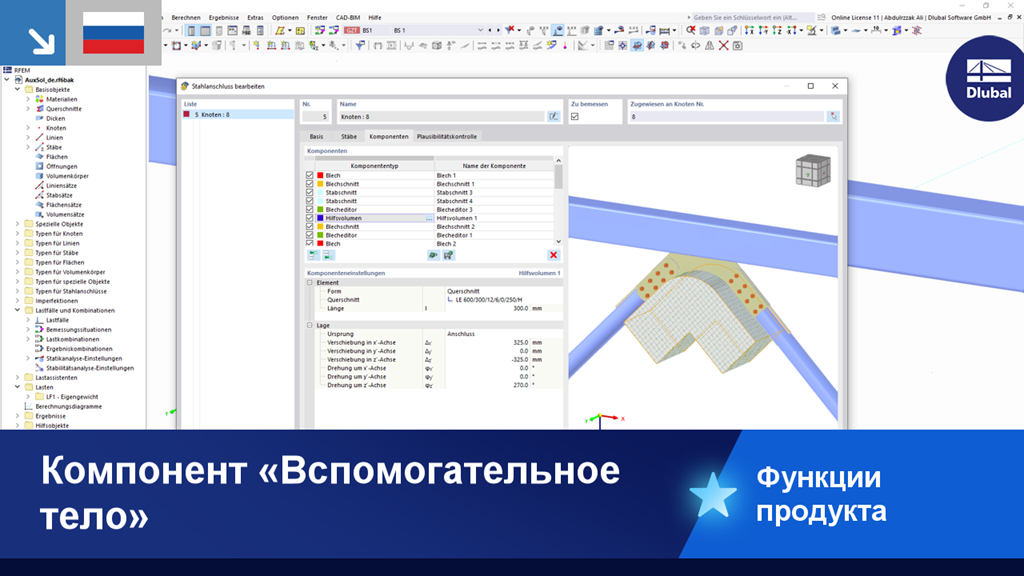Screen dimensions: 1024x576
Task: Uncheck the Blech 1 component checkbox
Action: pos(309,175)
